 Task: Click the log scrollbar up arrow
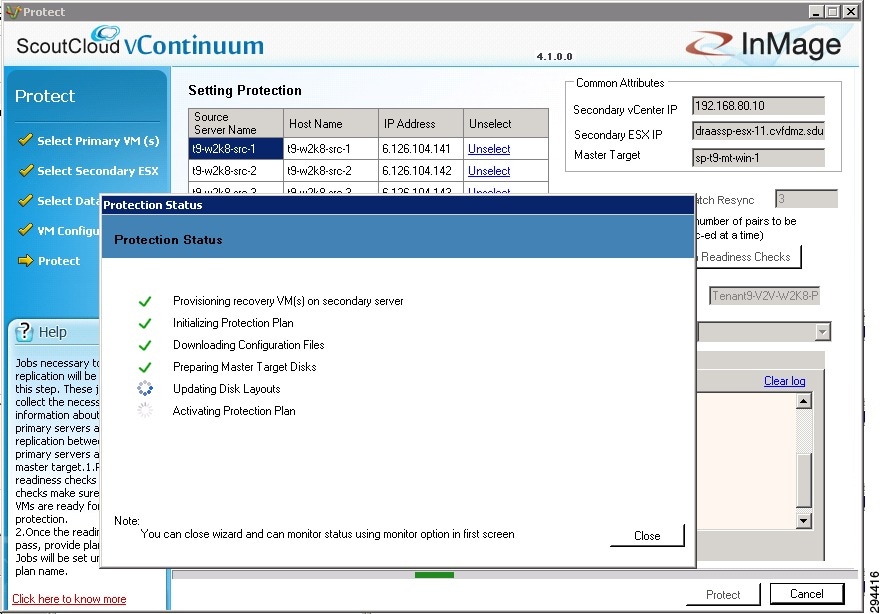click(804, 401)
